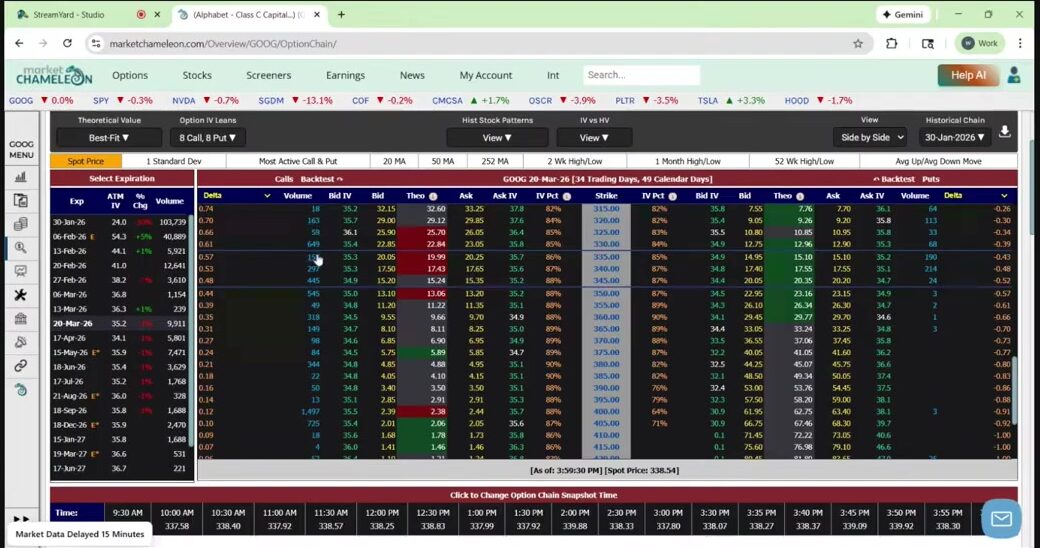Open the mail chat widget
Image resolution: width=1040 pixels, height=548 pixels.
coord(1001,518)
